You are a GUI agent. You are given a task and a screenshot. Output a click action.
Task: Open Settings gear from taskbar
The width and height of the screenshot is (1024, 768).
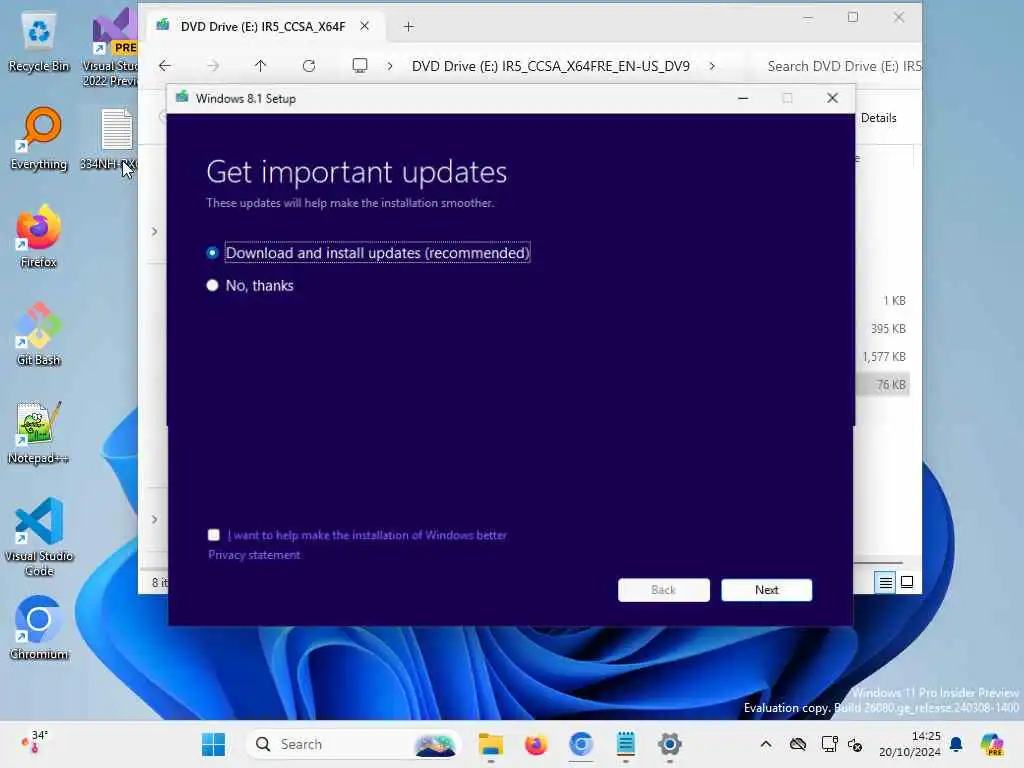(x=670, y=744)
